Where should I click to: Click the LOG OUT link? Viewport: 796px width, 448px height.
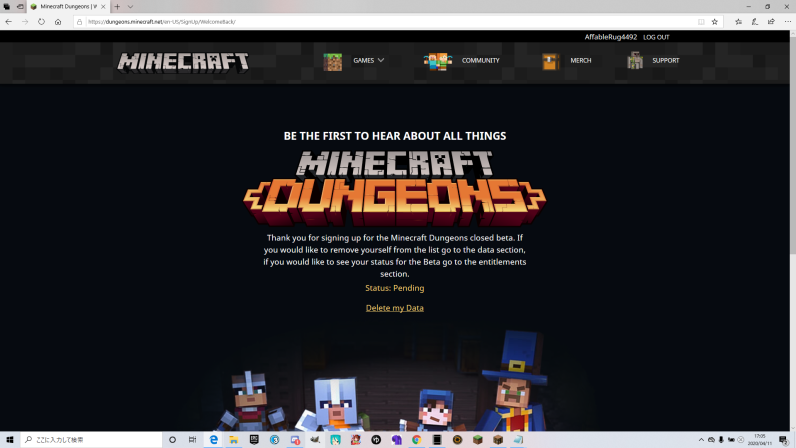[x=656, y=37]
